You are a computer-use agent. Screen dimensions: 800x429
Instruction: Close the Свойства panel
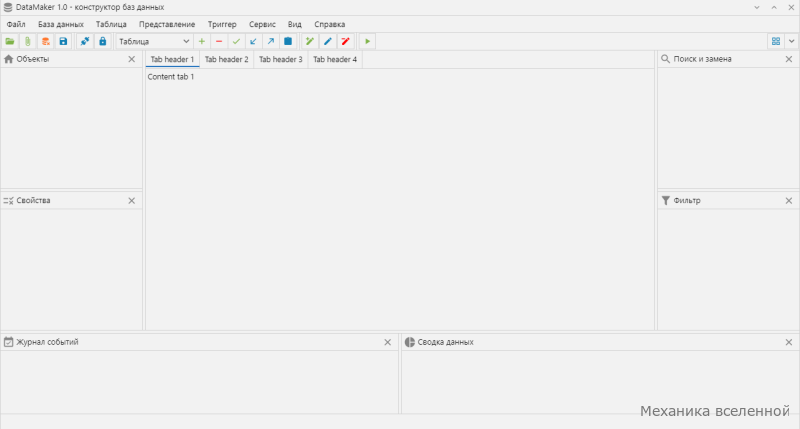[132, 200]
